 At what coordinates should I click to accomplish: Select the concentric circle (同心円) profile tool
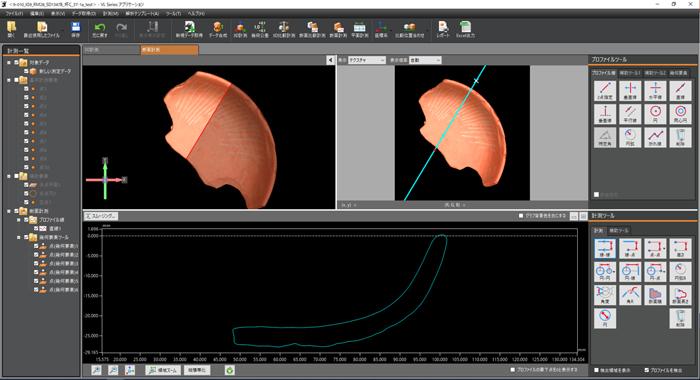click(680, 114)
